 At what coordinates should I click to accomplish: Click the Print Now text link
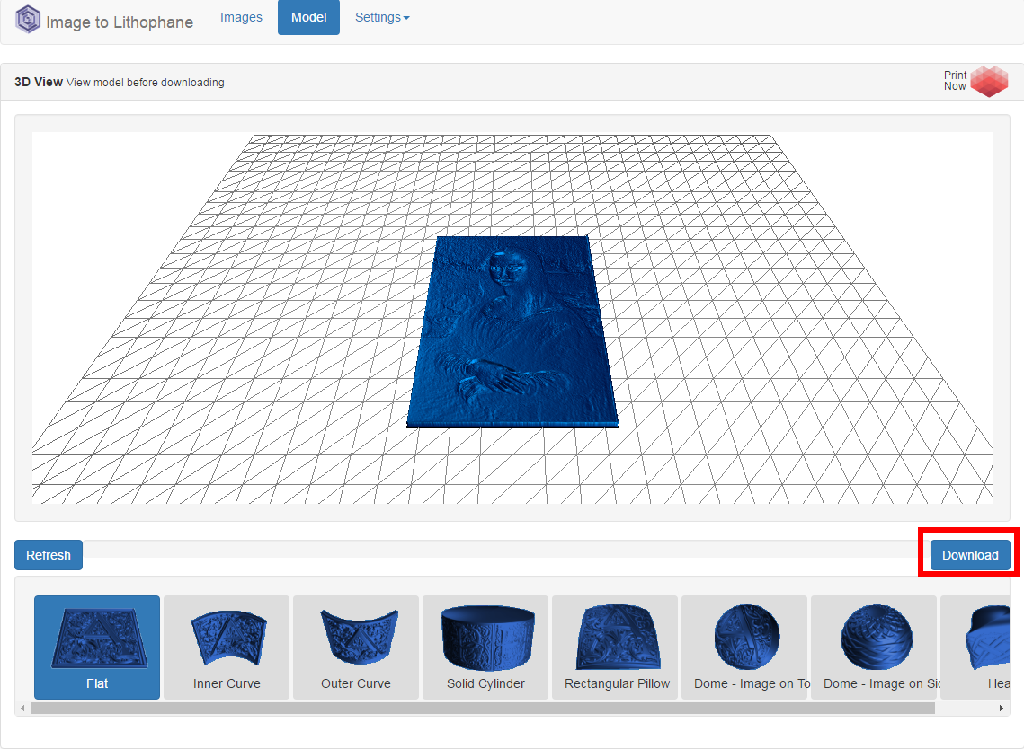[955, 80]
